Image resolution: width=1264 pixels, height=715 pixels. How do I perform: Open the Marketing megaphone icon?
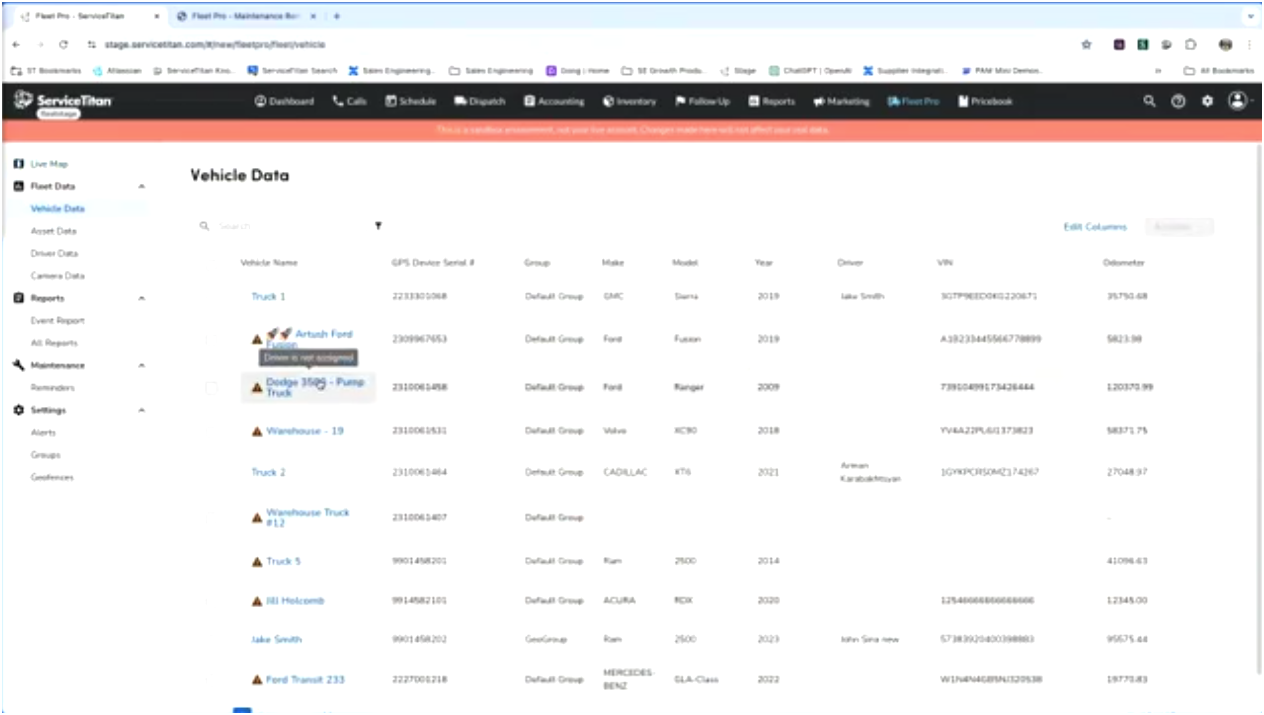click(x=818, y=101)
